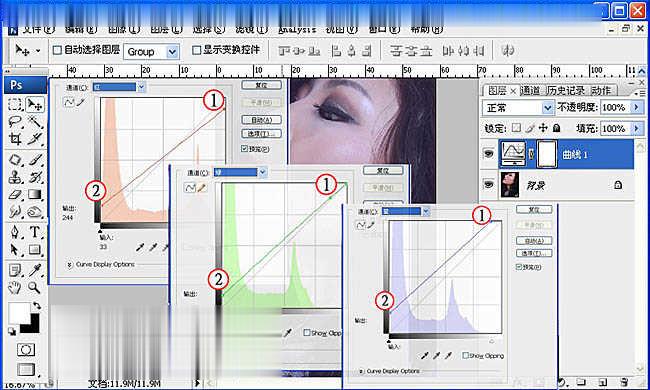
Task: Swap foreground and background colors
Action: click(37, 306)
